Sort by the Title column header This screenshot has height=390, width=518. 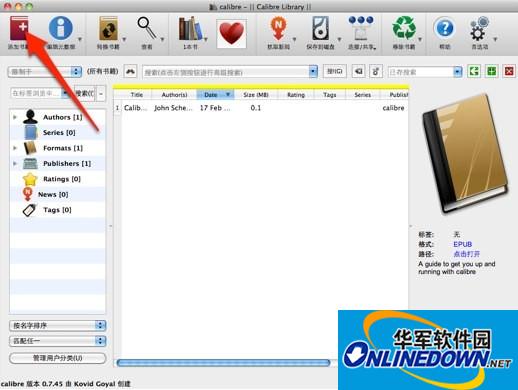(x=137, y=95)
